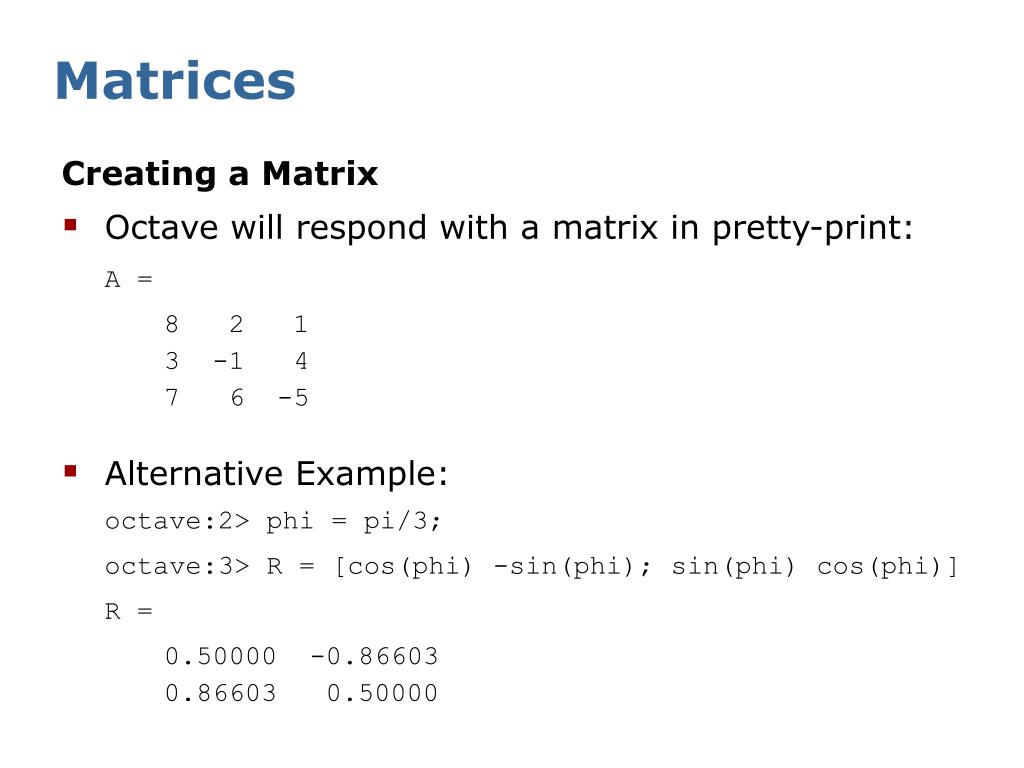This screenshot has width=1024, height=768.
Task: Click the 'A =' output line
Action: tap(129, 280)
